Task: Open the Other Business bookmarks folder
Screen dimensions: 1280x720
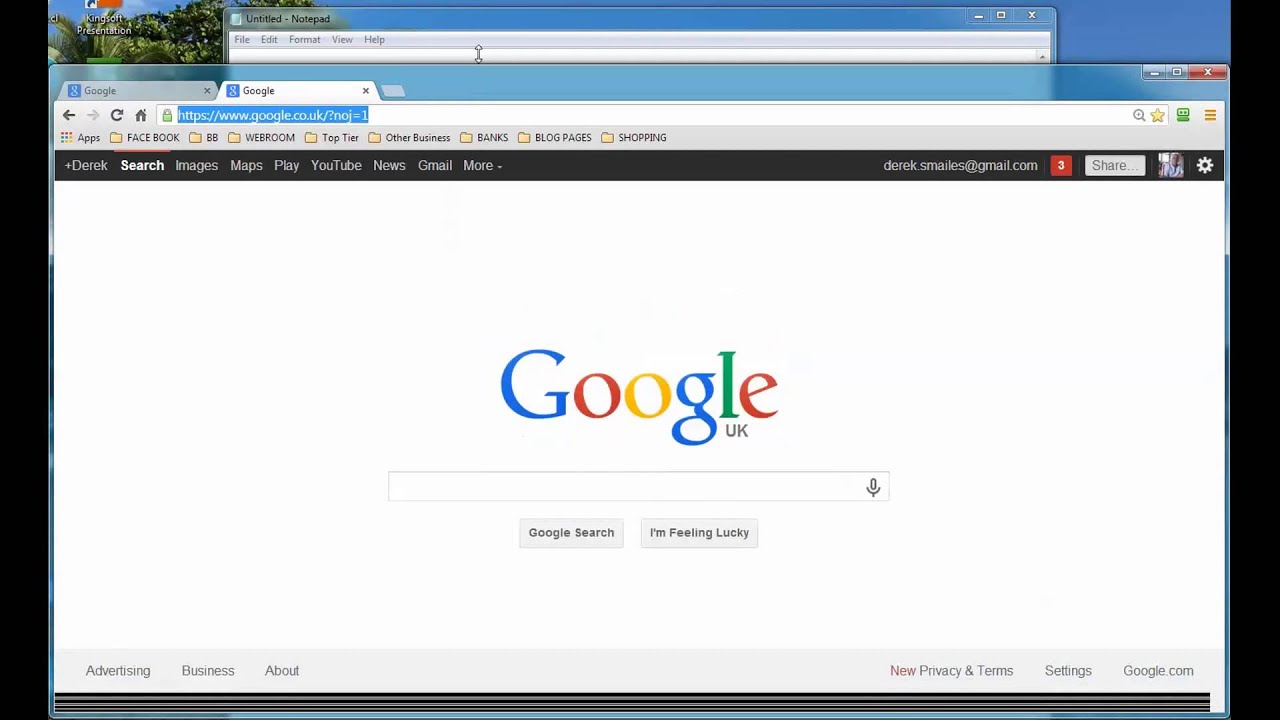Action: pyautogui.click(x=410, y=138)
